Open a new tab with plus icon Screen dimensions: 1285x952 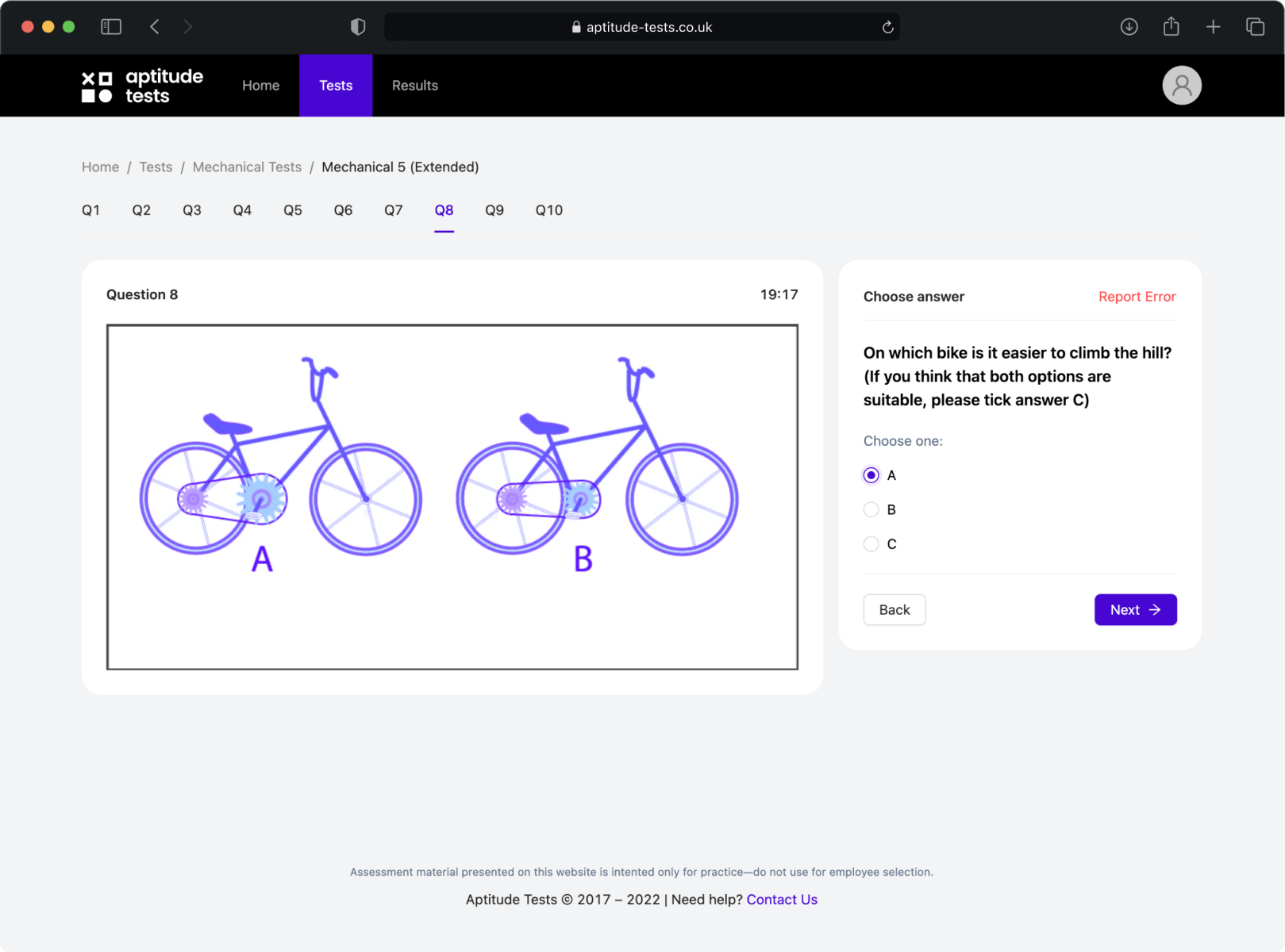pyautogui.click(x=1213, y=27)
